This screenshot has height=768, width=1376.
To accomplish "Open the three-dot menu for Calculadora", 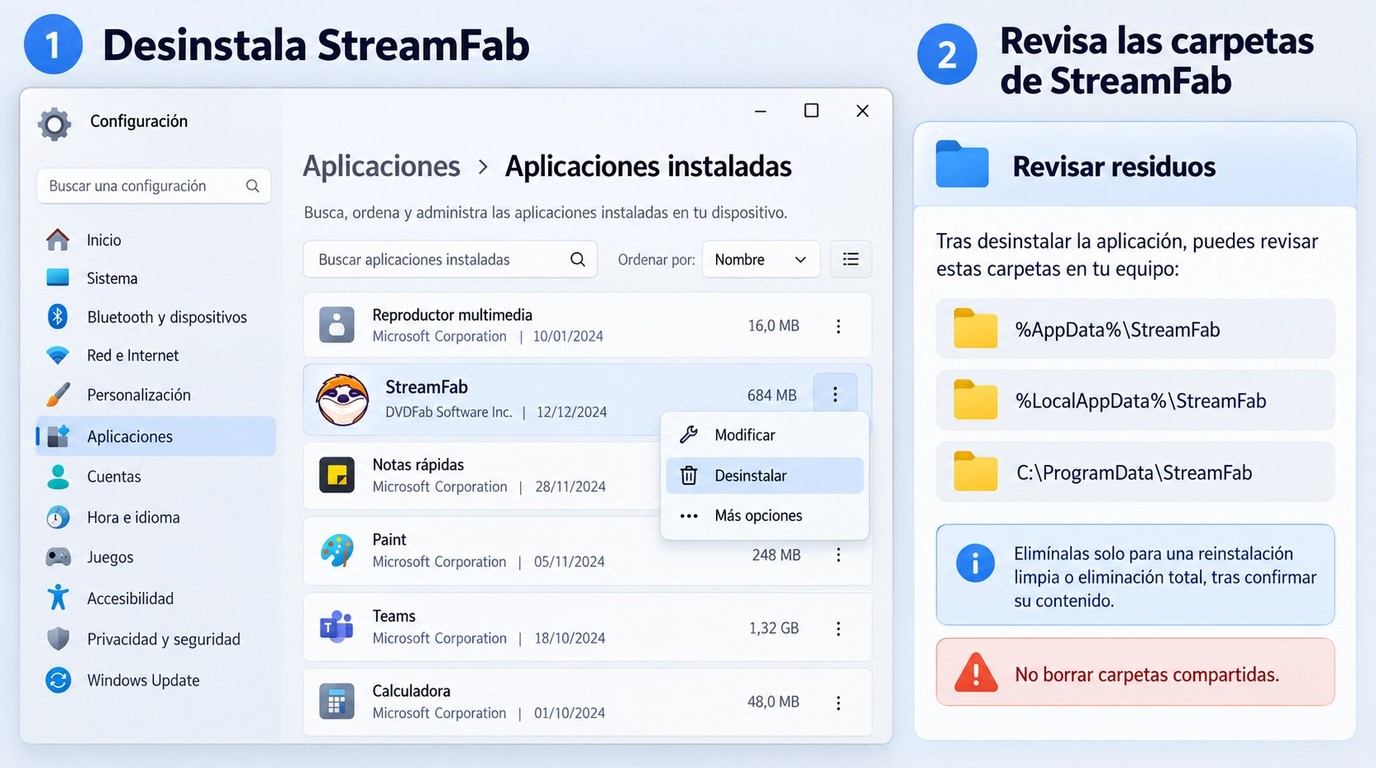I will click(838, 703).
